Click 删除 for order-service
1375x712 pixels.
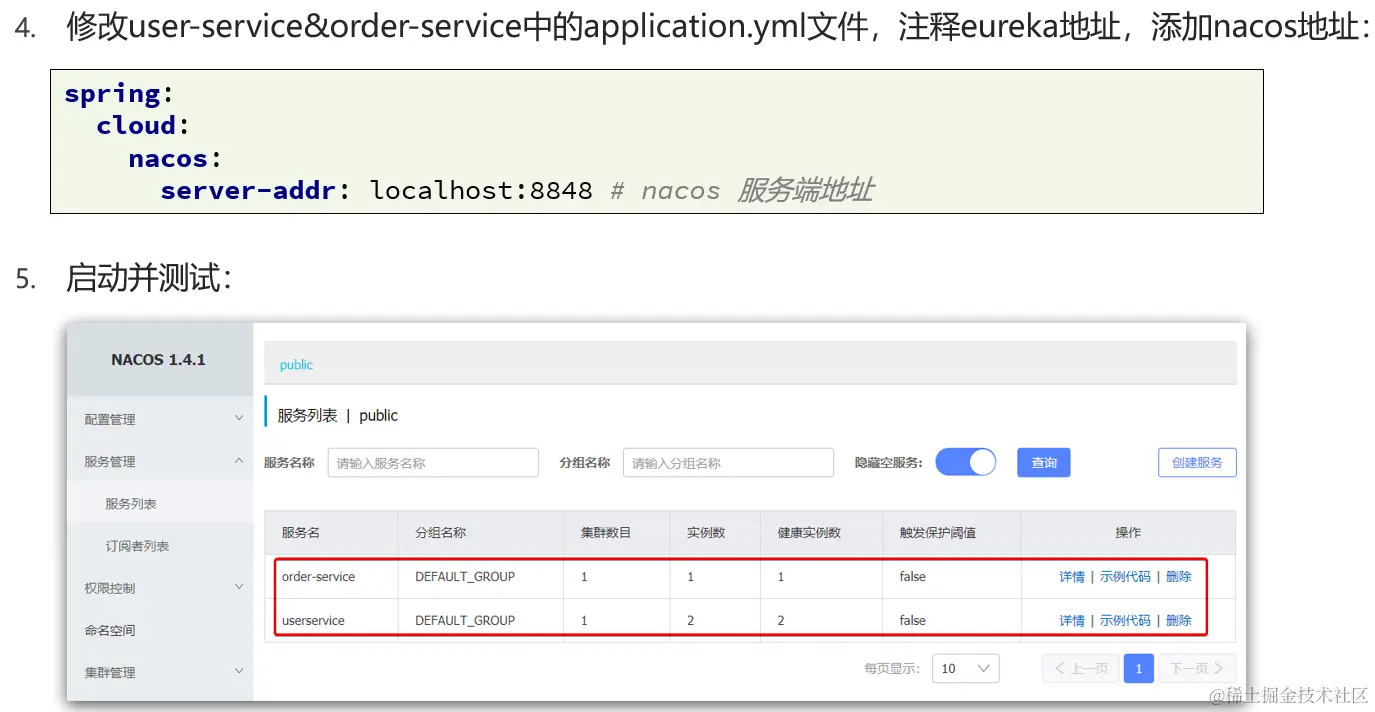pyautogui.click(x=1179, y=577)
